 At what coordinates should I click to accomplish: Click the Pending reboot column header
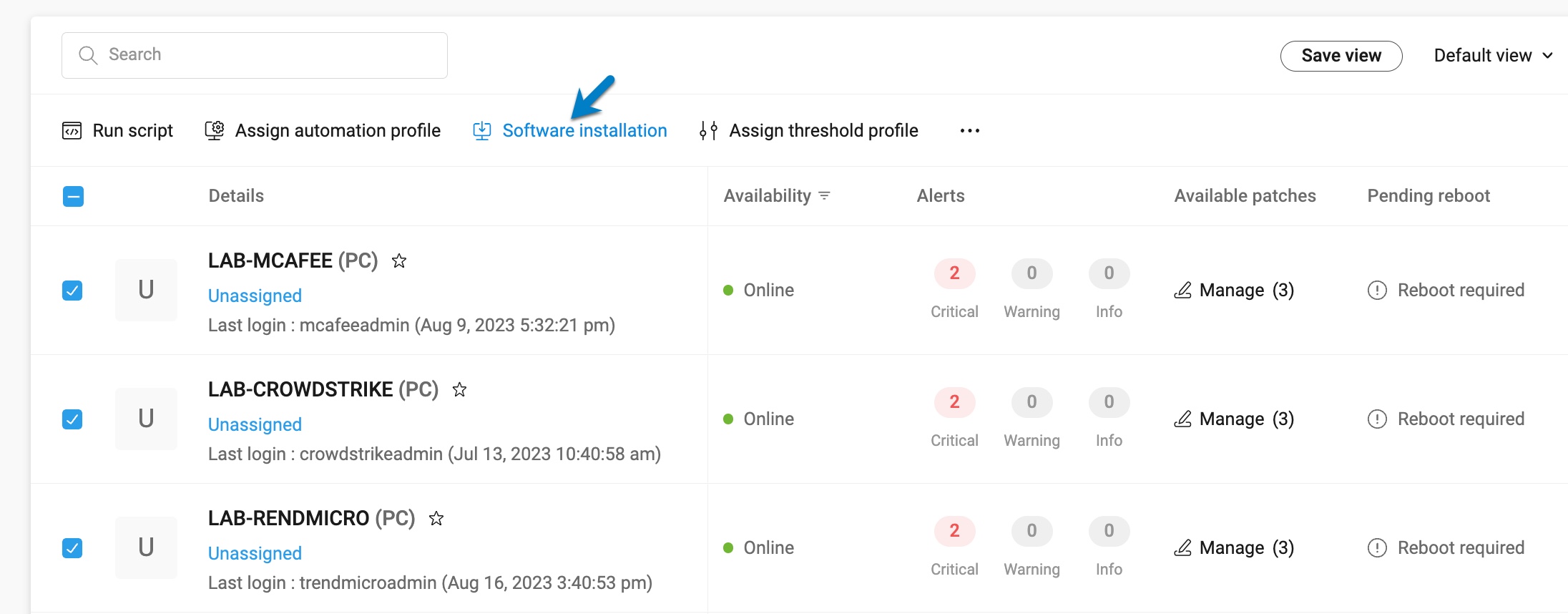1429,195
